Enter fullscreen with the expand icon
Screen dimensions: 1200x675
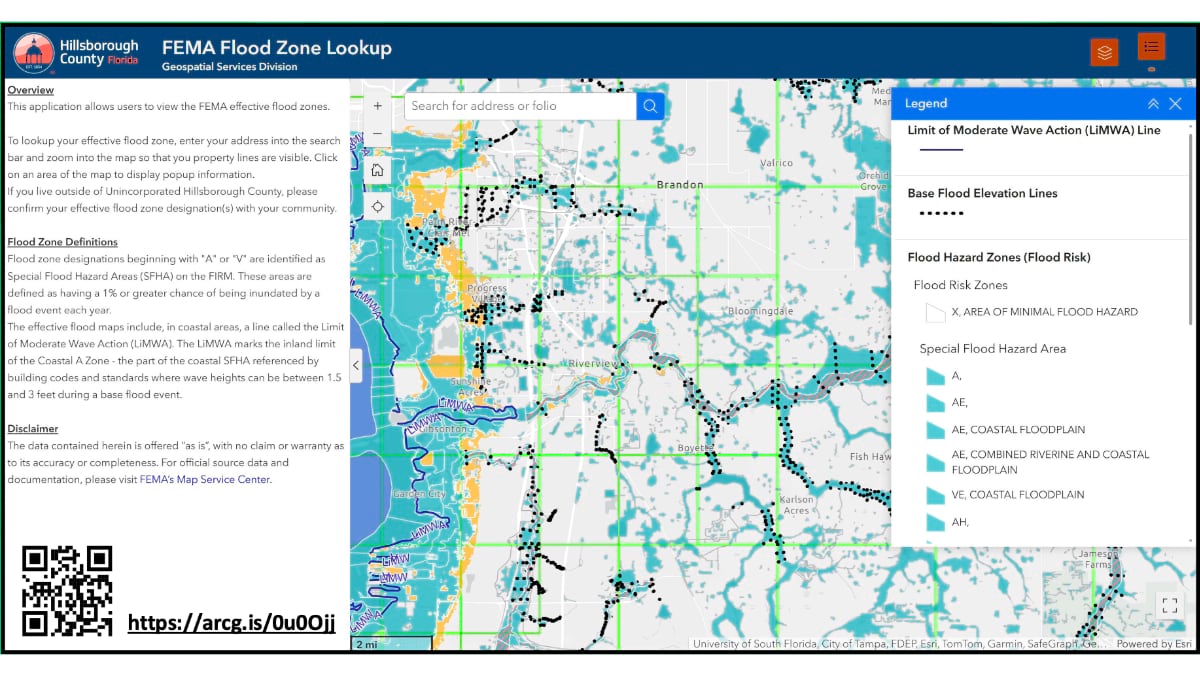[x=1170, y=604]
